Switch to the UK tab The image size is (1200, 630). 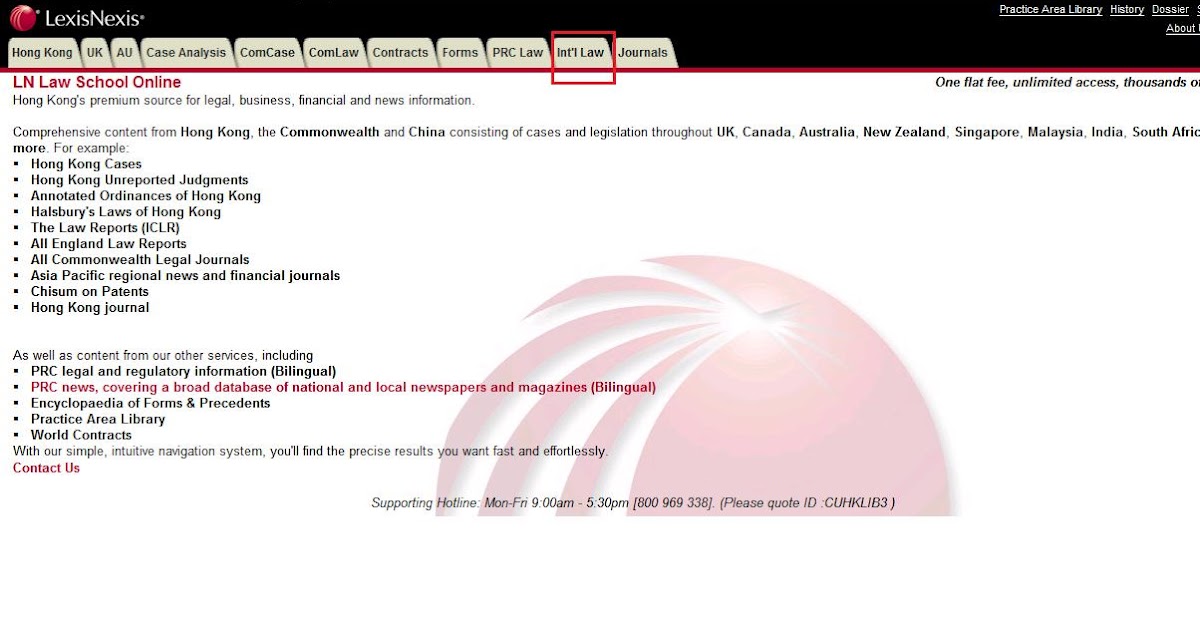point(95,53)
